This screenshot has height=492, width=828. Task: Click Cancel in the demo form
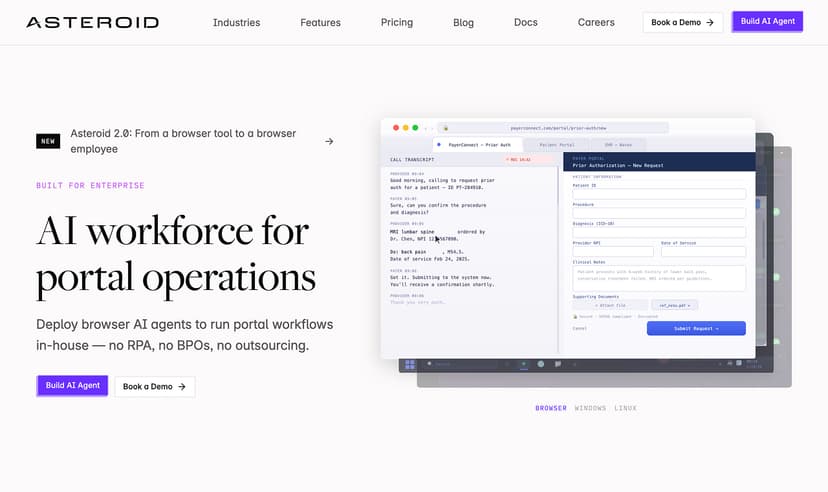(x=579, y=328)
